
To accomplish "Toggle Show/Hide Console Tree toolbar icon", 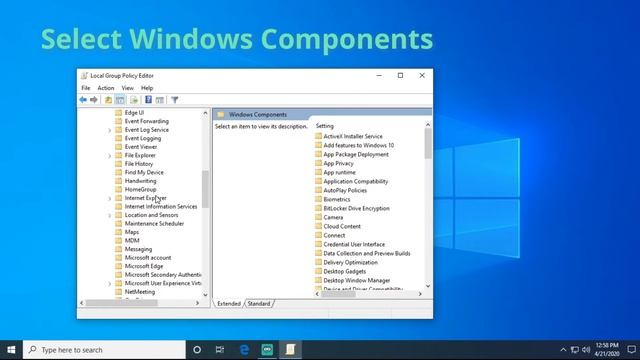I will coord(120,100).
